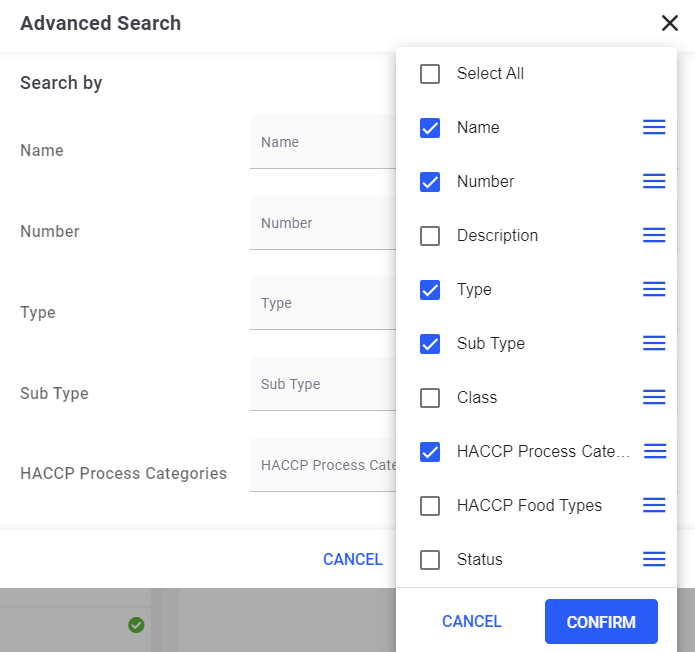
Task: Enable the Description checkbox
Action: [429, 236]
